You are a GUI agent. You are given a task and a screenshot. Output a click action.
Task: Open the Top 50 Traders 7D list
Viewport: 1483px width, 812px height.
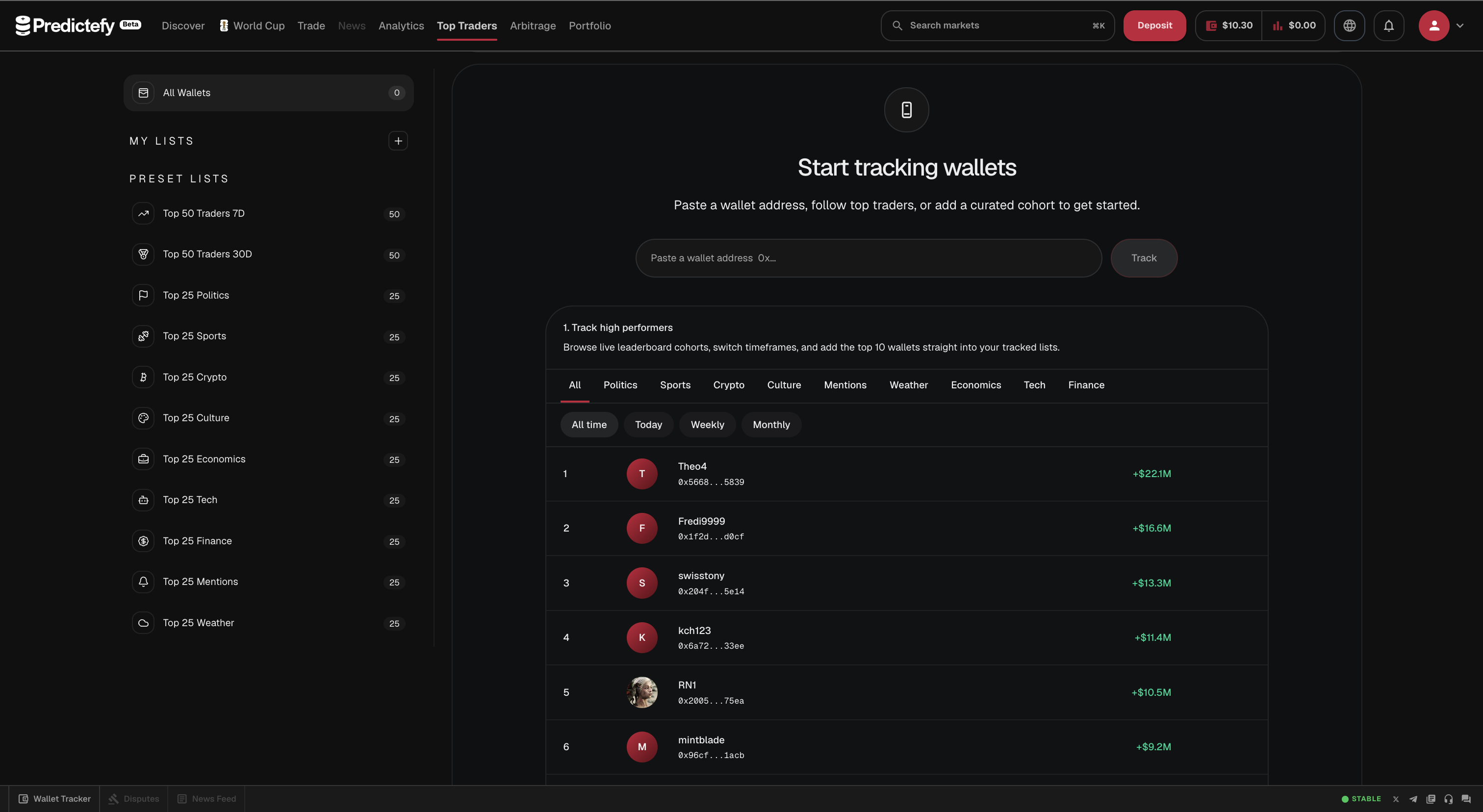(x=268, y=213)
